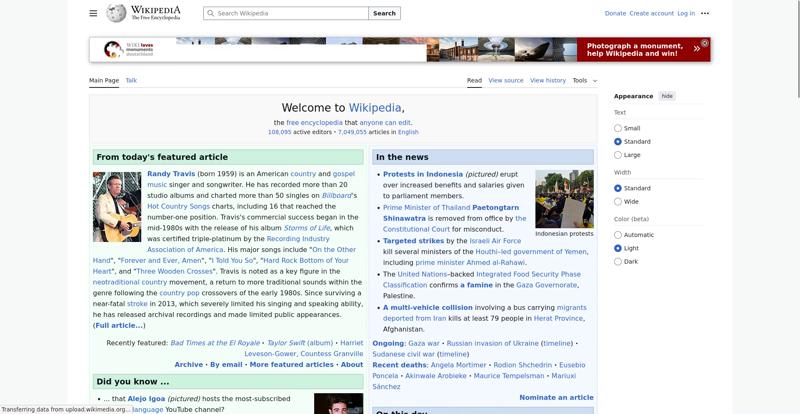Click Russian invasion of Ukraine link
This screenshot has height=414, width=800.
pos(492,344)
